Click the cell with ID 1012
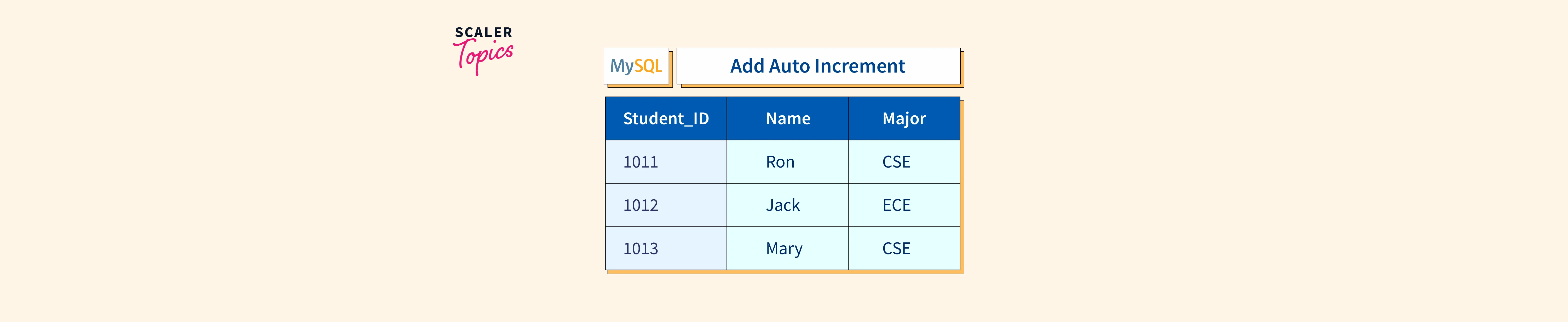The width and height of the screenshot is (1568, 322). (x=666, y=205)
